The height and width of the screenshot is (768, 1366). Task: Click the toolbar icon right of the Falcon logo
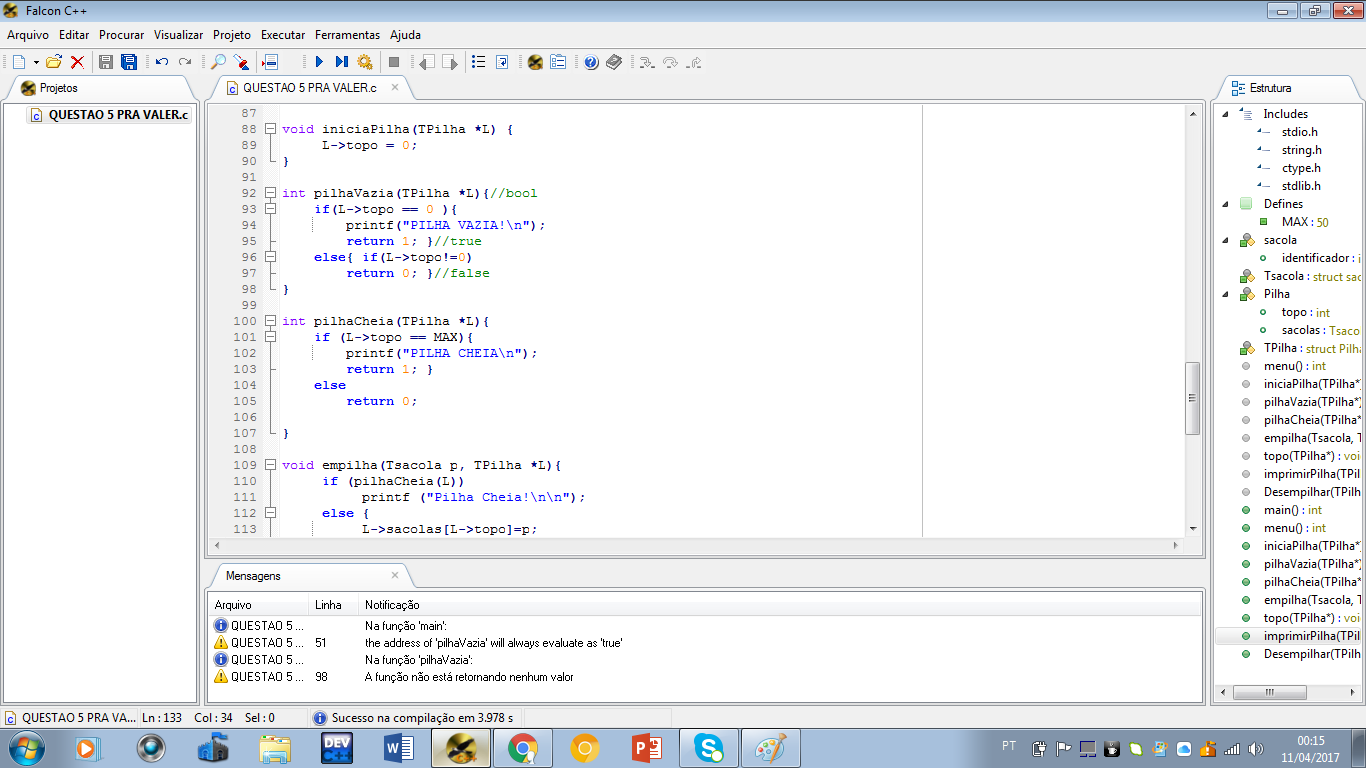558,62
